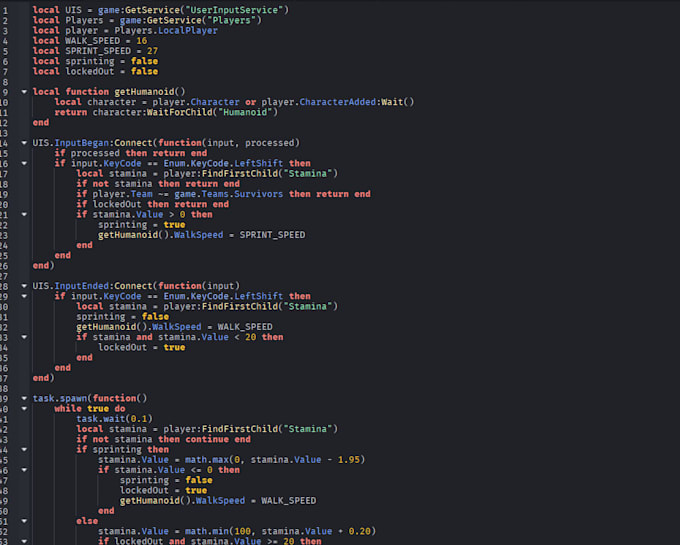The height and width of the screenshot is (545, 680).
Task: Click 'sprinting = true' on line 22
Action: [x=142, y=225]
